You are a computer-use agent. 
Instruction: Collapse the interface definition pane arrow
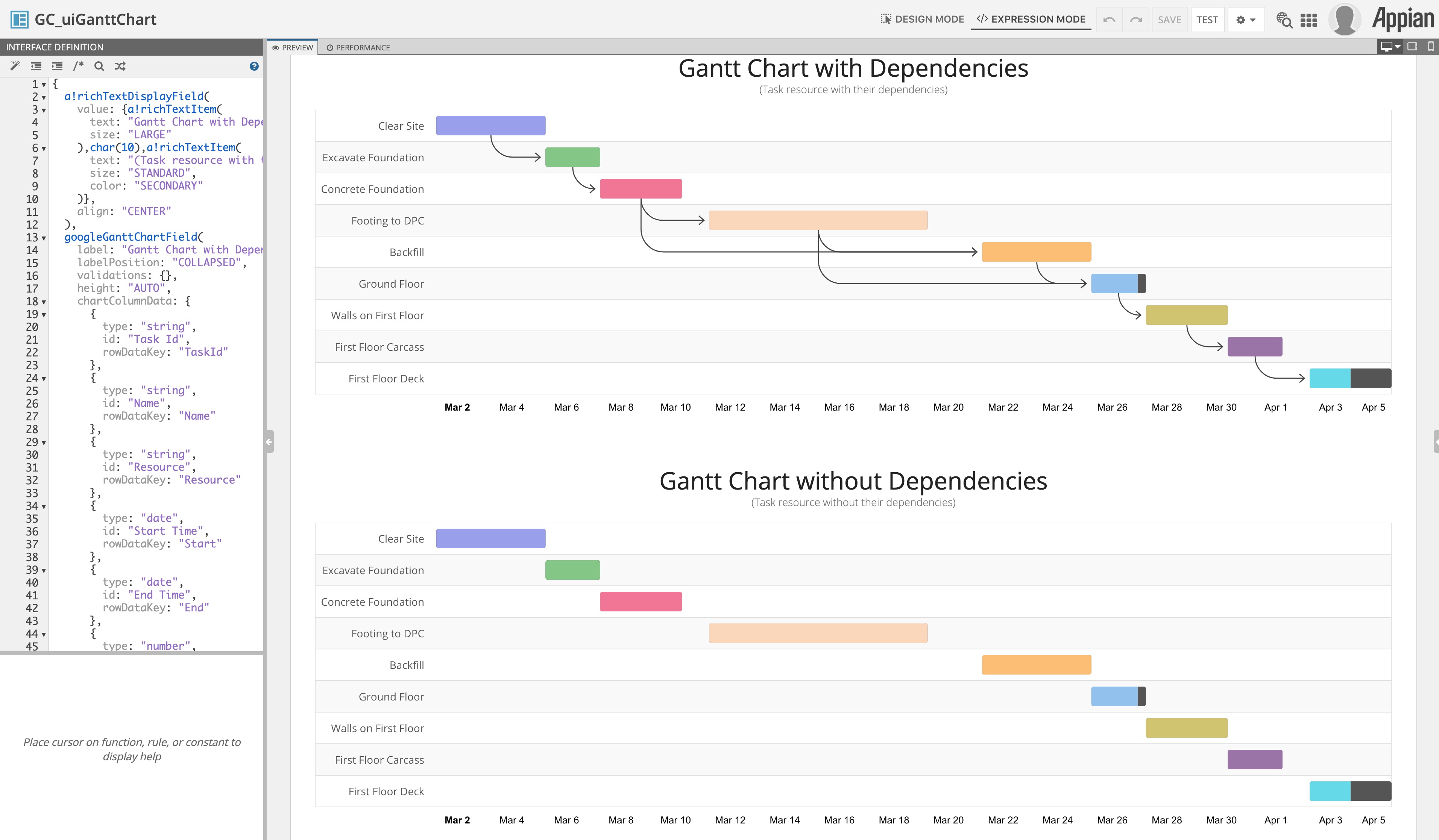(x=269, y=441)
